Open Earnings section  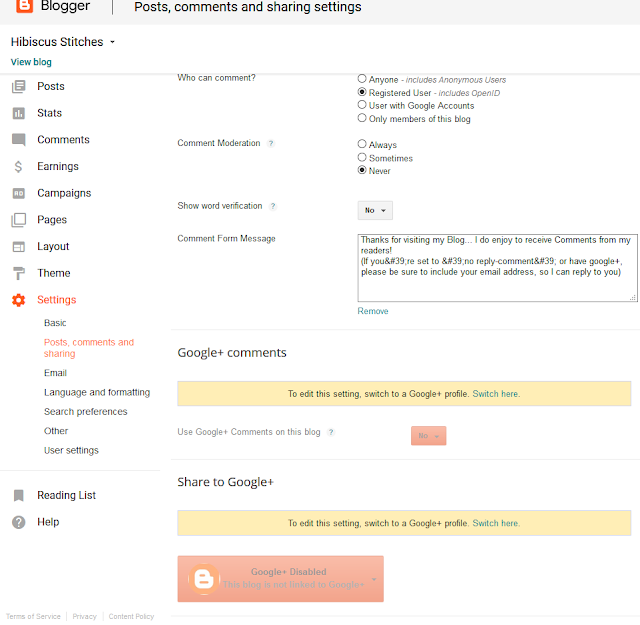click(x=58, y=167)
